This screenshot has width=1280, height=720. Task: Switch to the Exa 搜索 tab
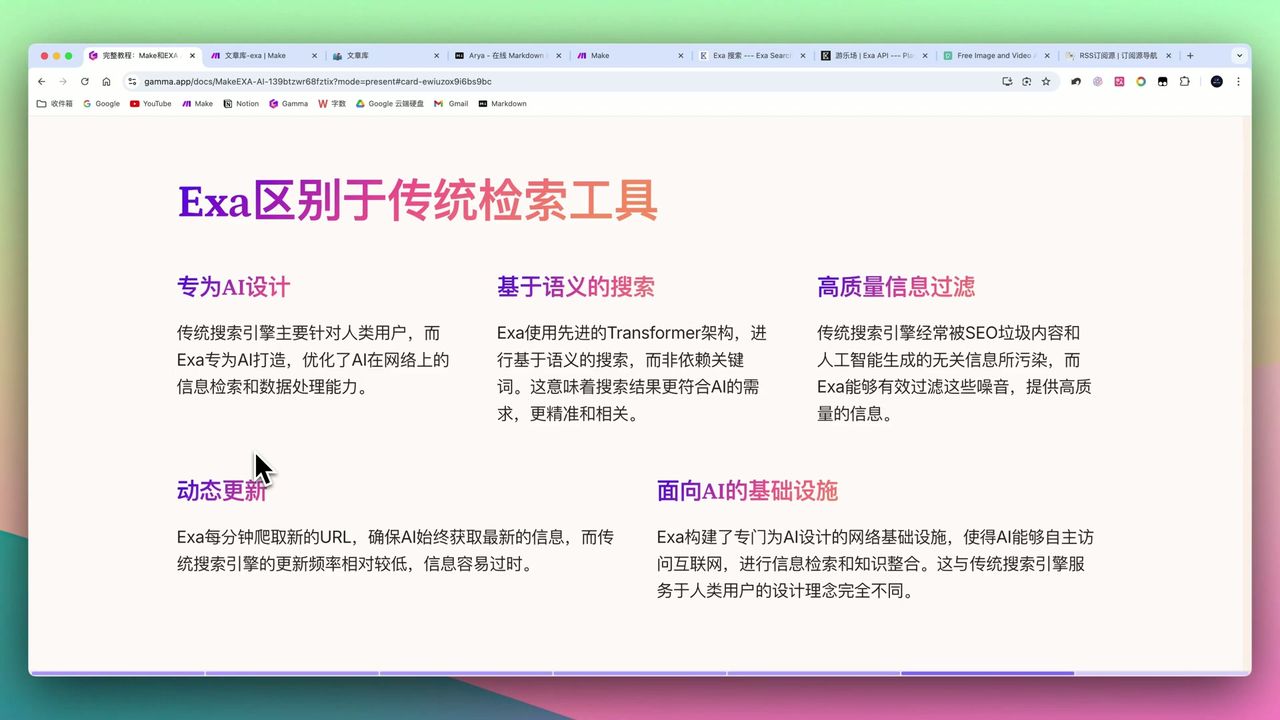click(x=745, y=55)
